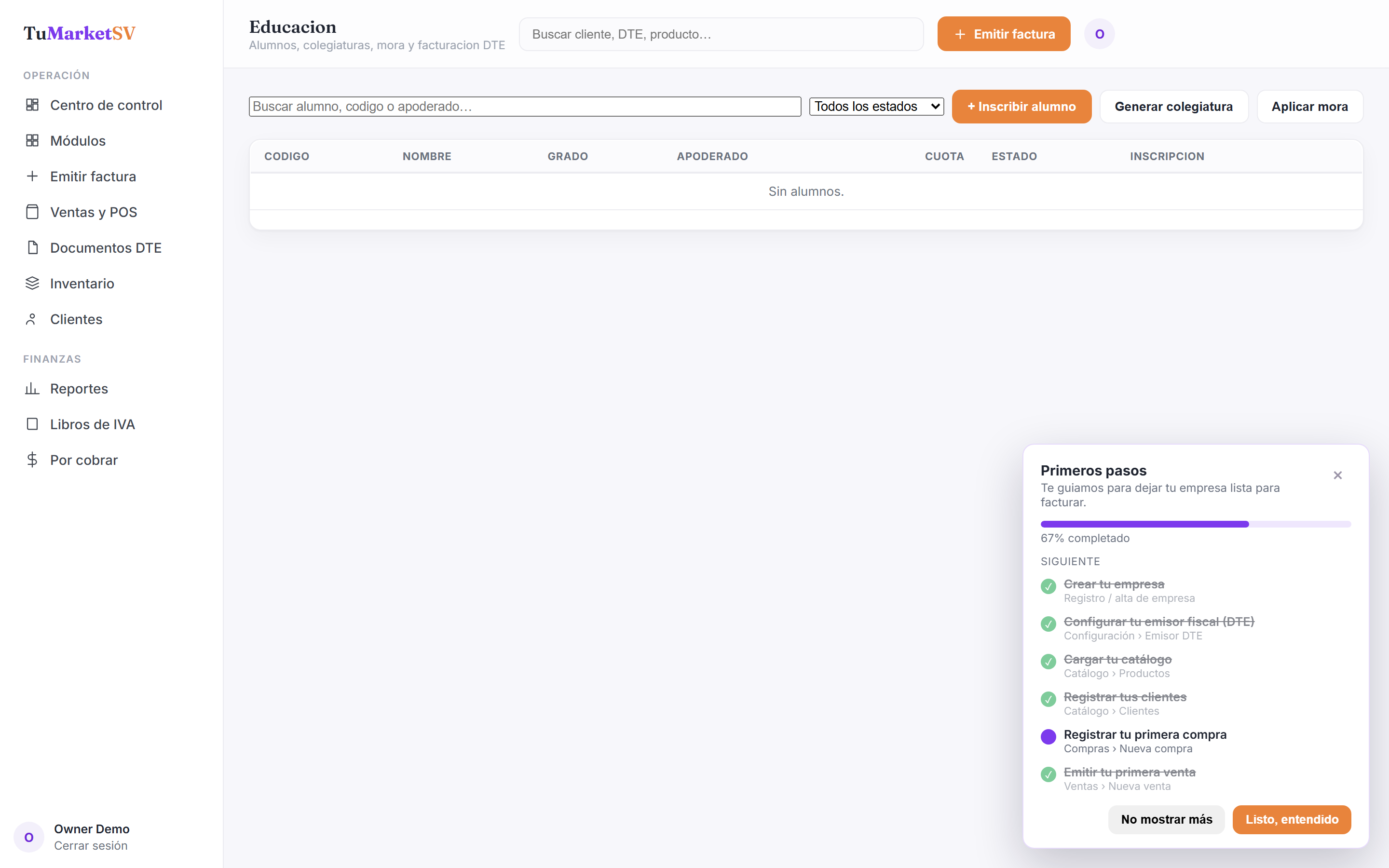
Task: Click Cerrar sesión link
Action: tap(91, 846)
